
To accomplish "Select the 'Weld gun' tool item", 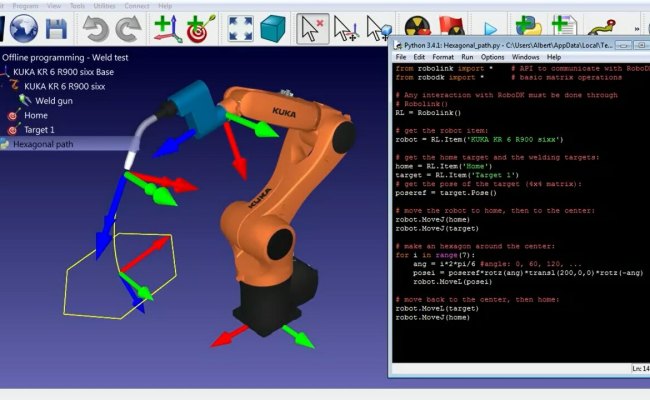I will (x=54, y=101).
